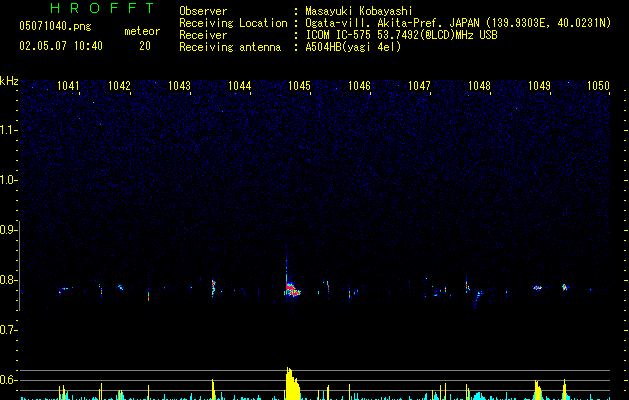Click the Observer label
This screenshot has width=629, height=400.
(203, 11)
